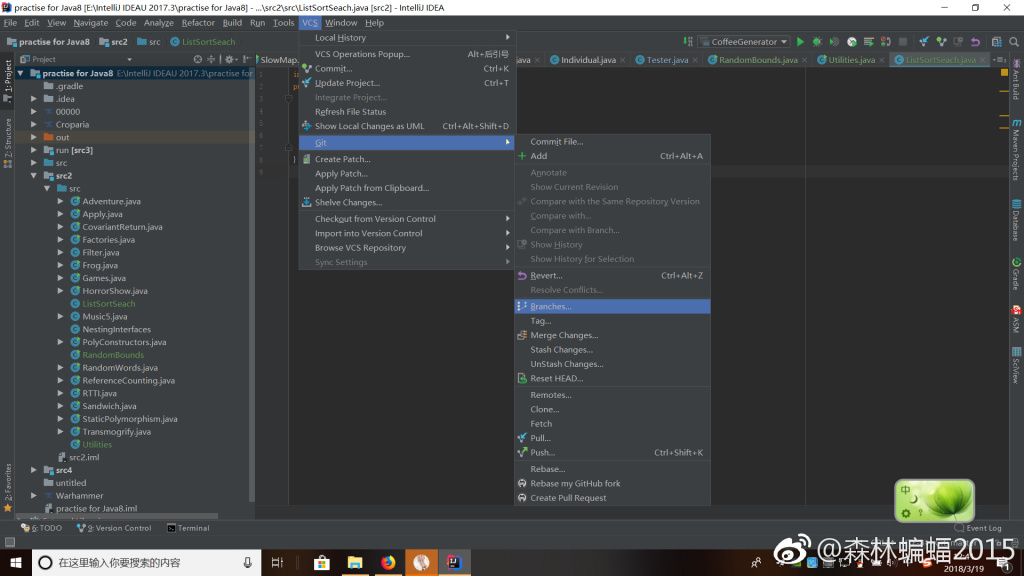Expand the src4 module node

tap(34, 470)
